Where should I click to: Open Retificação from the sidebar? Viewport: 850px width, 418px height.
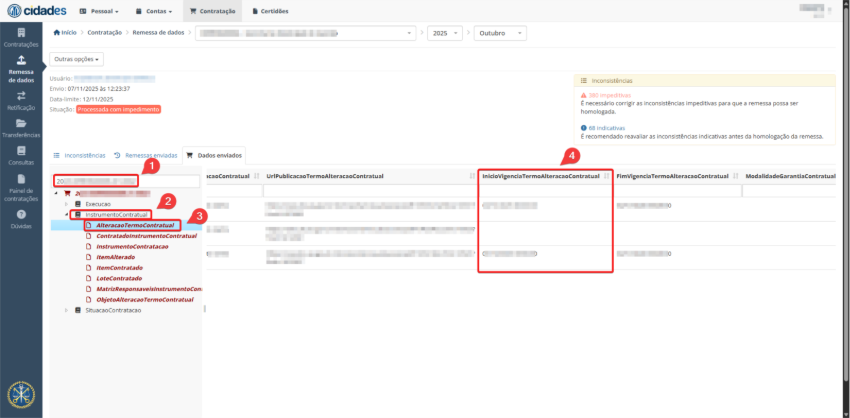21,100
